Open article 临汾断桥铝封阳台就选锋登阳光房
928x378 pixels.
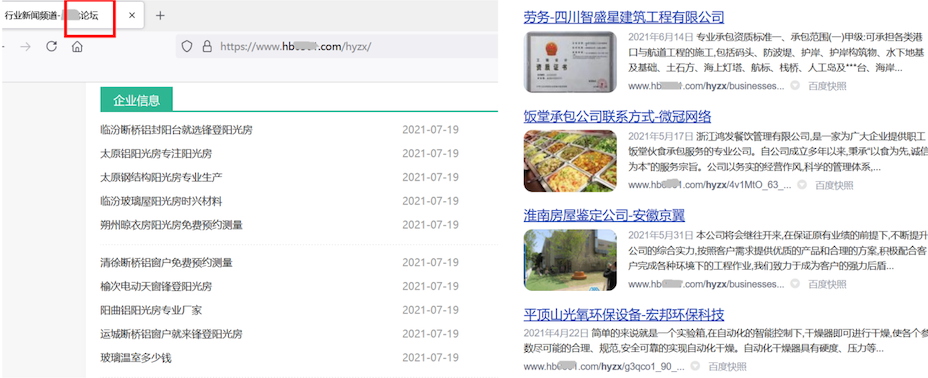176,130
